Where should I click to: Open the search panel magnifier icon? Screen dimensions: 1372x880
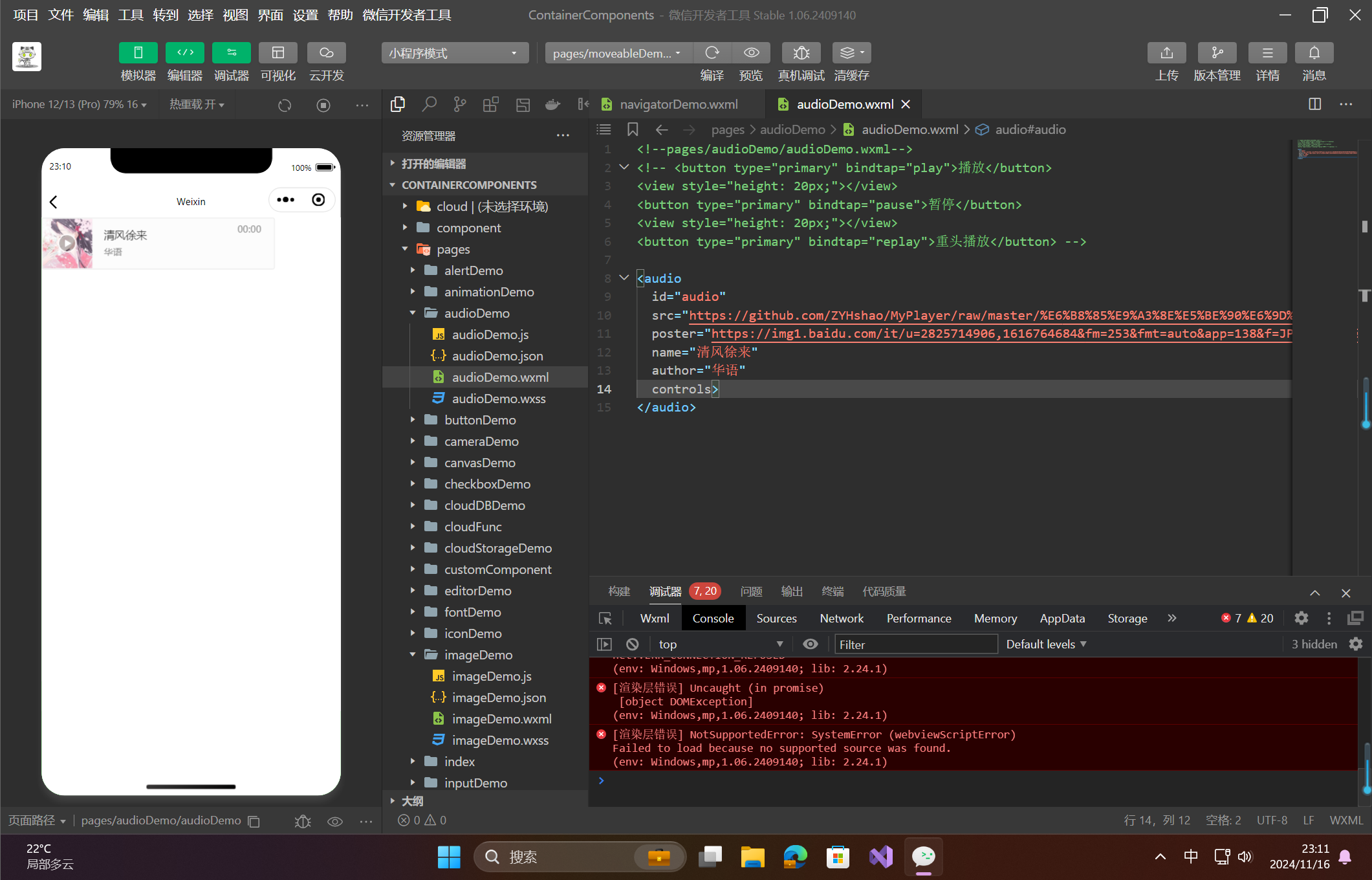(429, 104)
